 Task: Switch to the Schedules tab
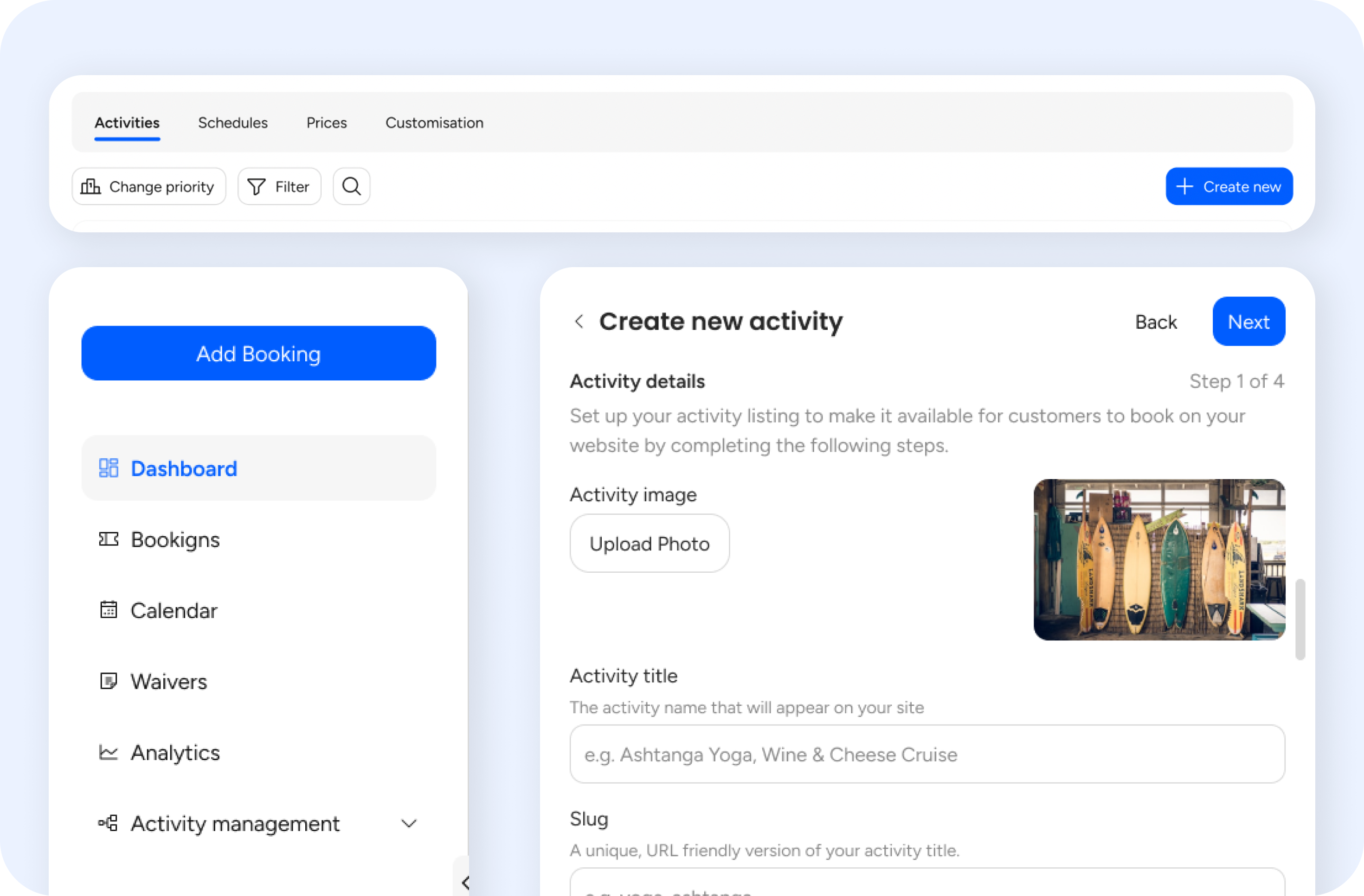pos(233,122)
